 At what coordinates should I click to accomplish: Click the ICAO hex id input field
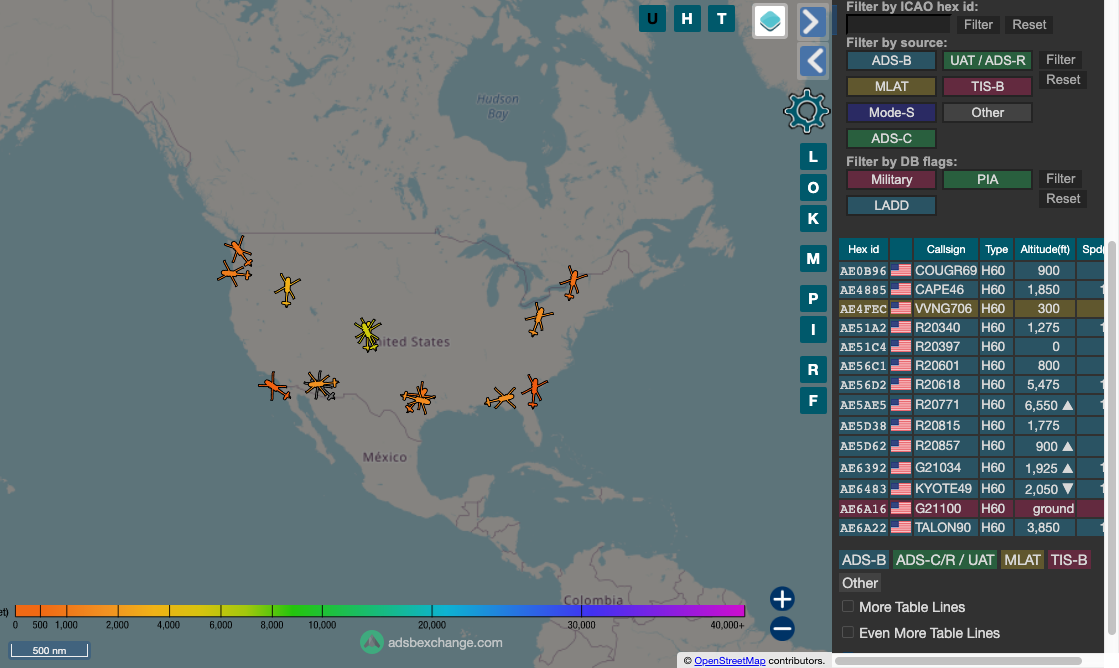898,25
